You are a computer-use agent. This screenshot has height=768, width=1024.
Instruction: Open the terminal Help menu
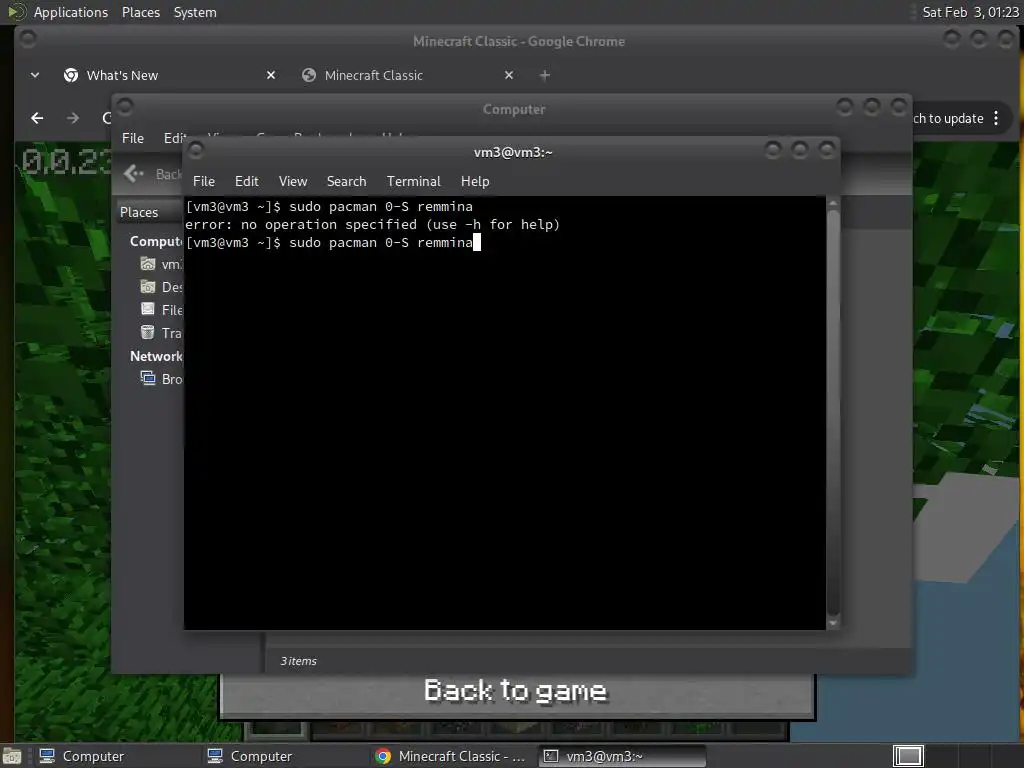[475, 182]
